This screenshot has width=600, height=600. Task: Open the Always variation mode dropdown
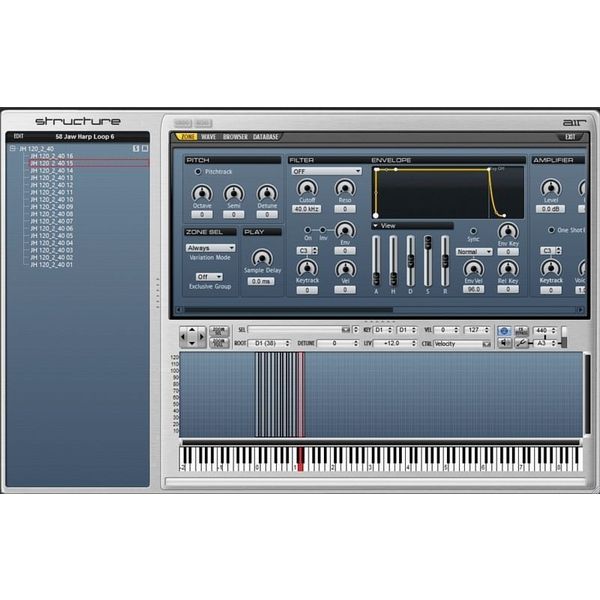click(x=211, y=247)
